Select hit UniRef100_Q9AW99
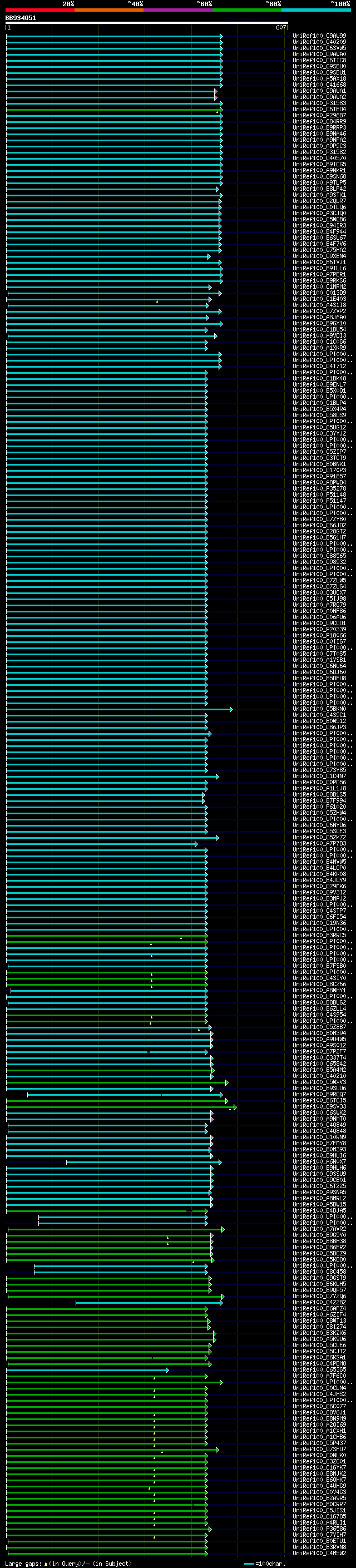 [x=319, y=36]
